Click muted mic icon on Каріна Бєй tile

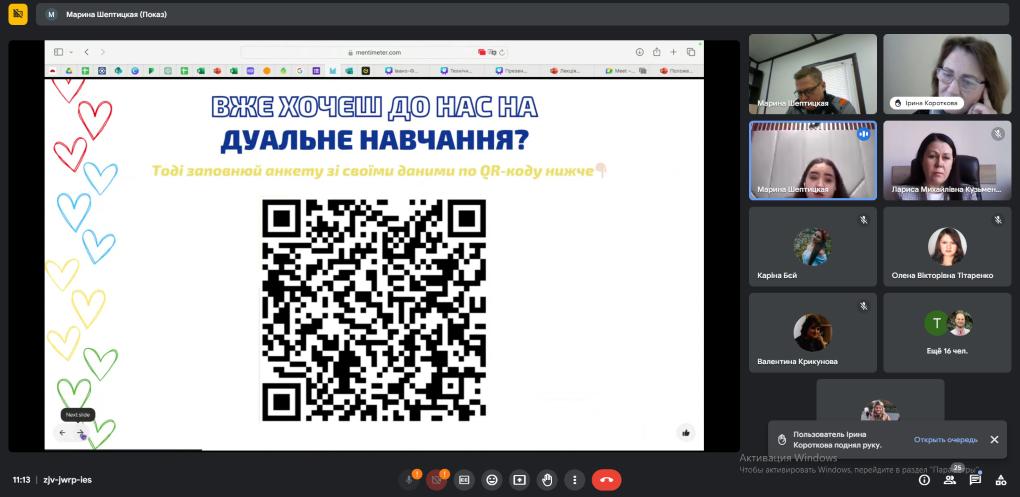pyautogui.click(x=864, y=220)
